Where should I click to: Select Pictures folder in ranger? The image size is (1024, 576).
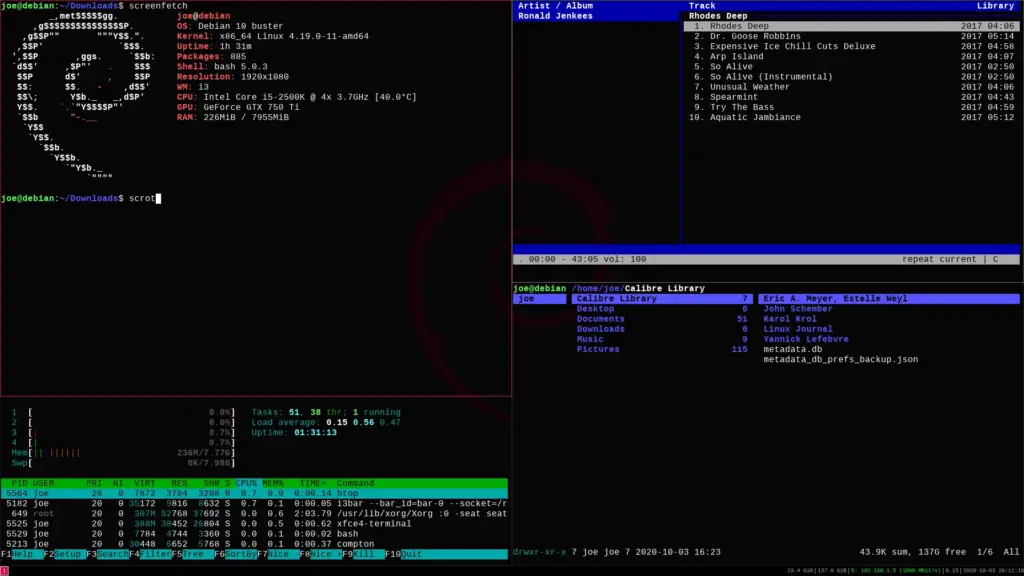(x=662, y=349)
